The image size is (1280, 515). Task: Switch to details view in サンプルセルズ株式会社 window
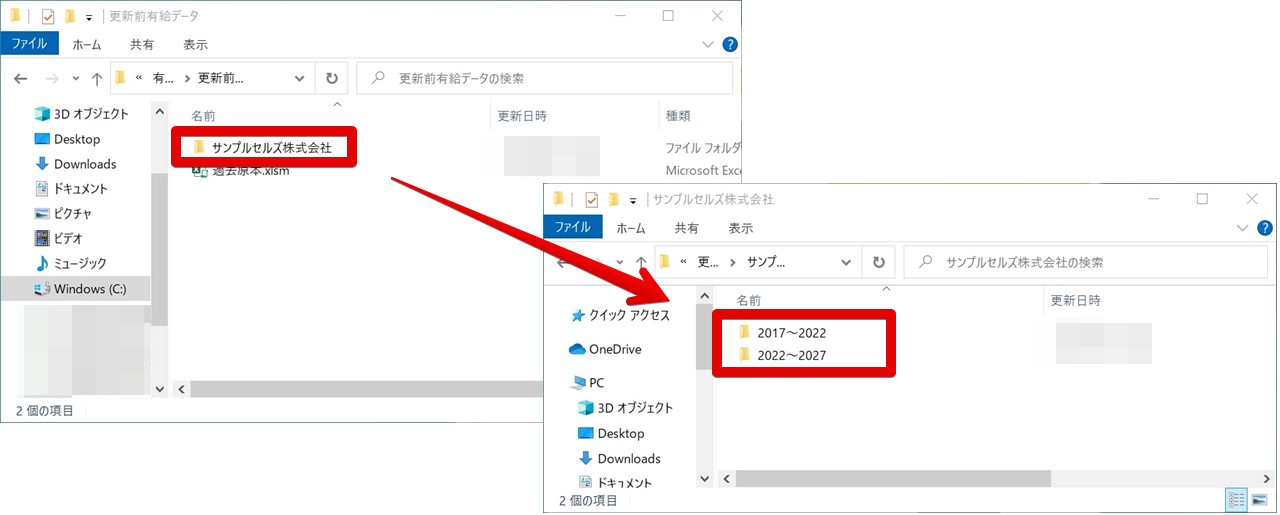tap(1235, 501)
